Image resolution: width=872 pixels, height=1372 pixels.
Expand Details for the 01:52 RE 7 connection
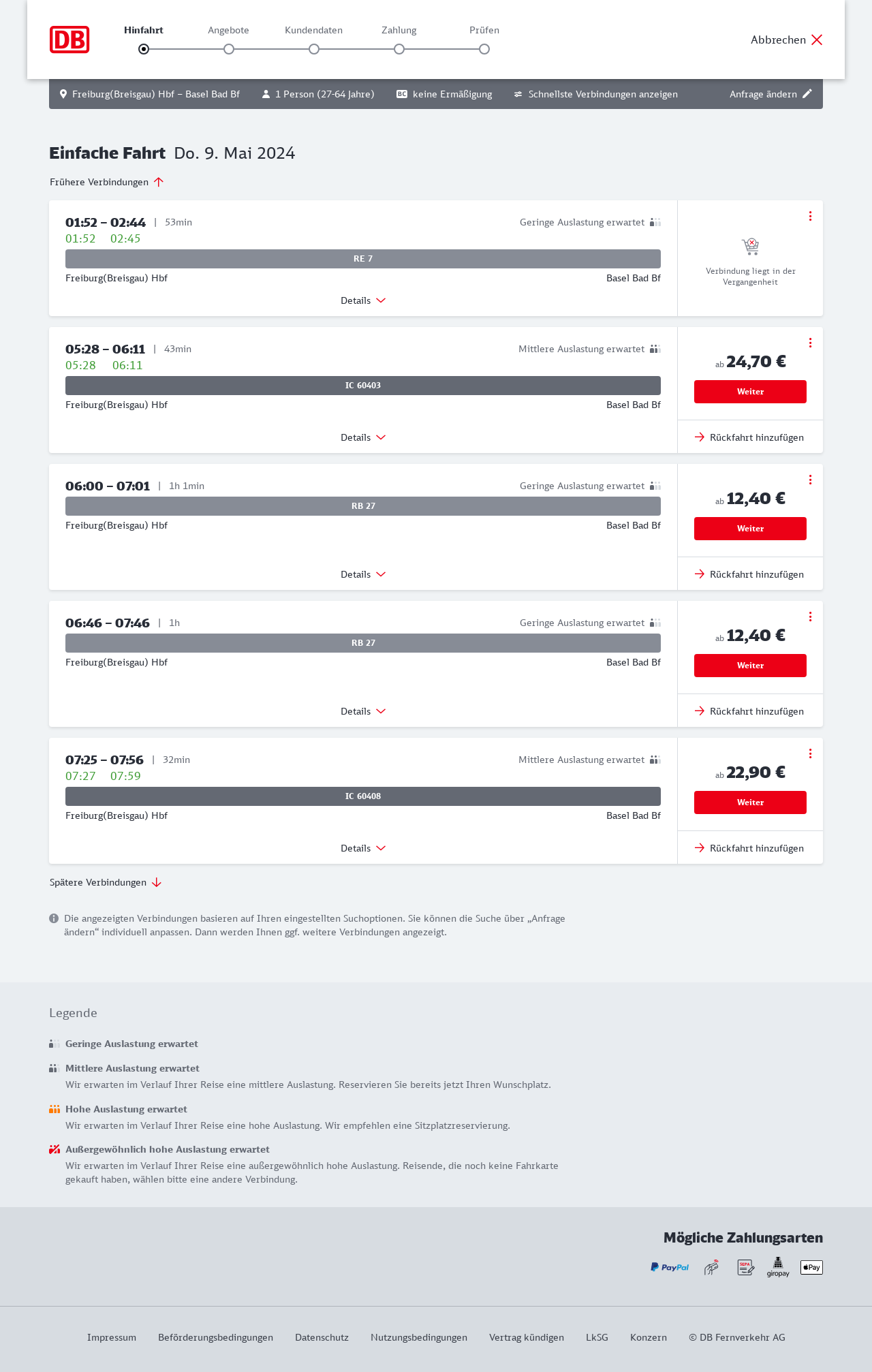(x=363, y=300)
